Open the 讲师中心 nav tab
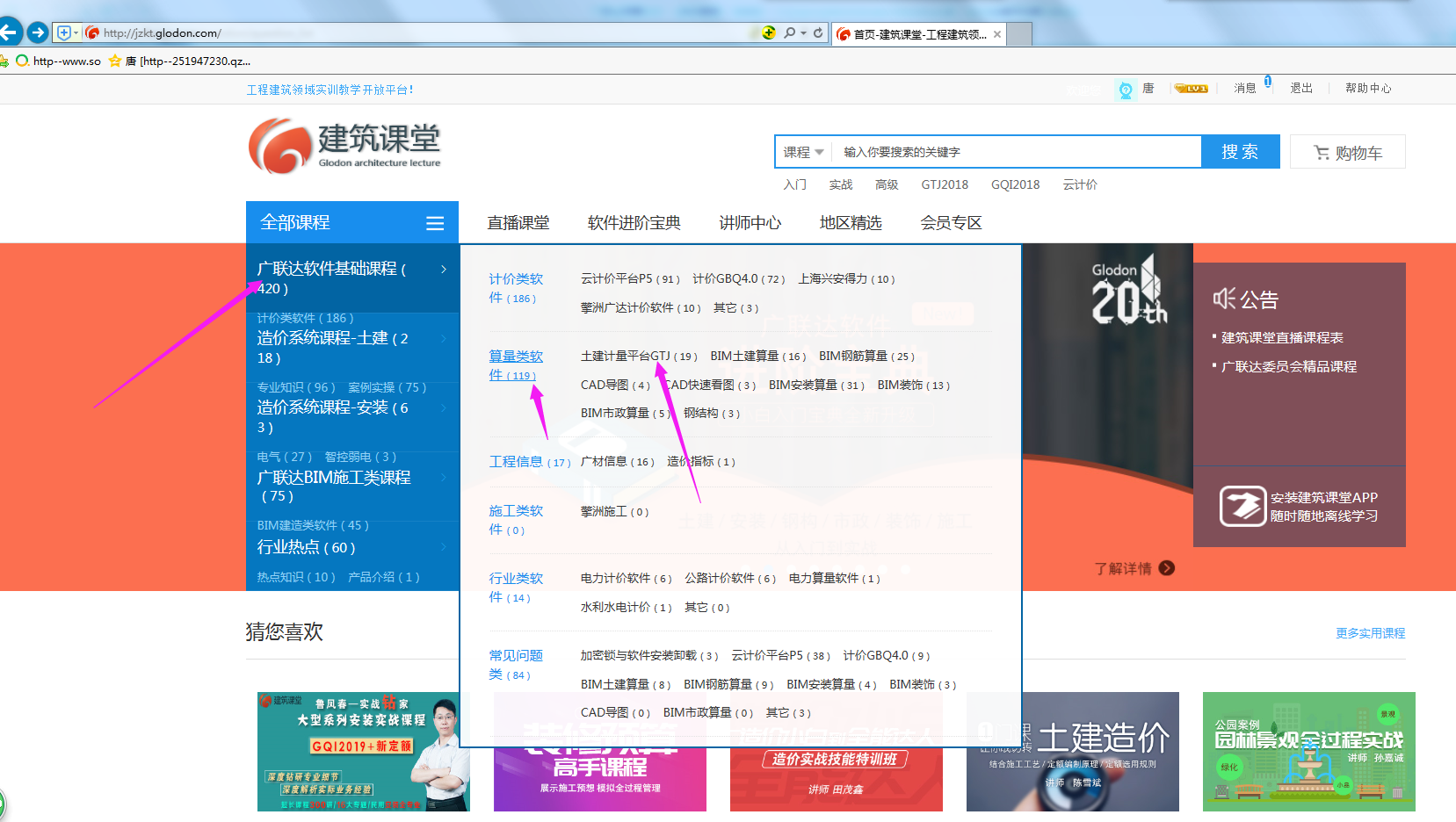This screenshot has height=822, width=1456. [750, 223]
